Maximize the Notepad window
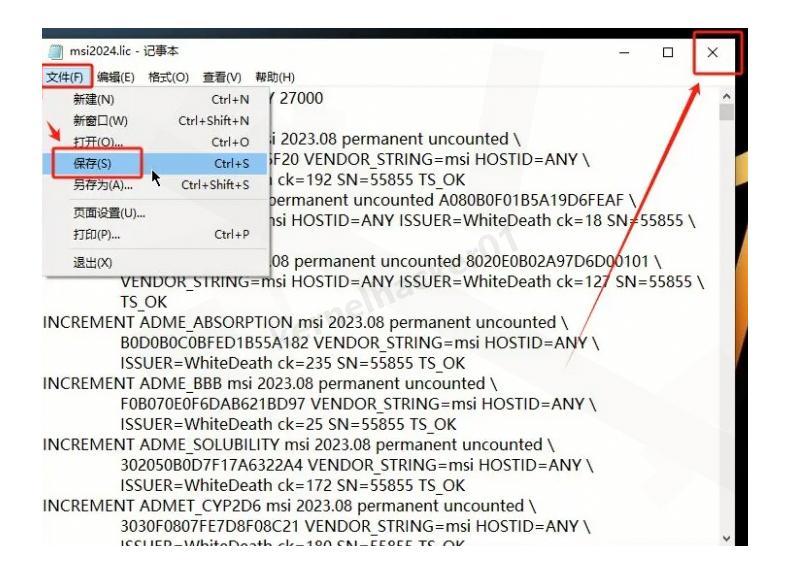Image resolution: width=791 pixels, height=575 pixels. [668, 52]
